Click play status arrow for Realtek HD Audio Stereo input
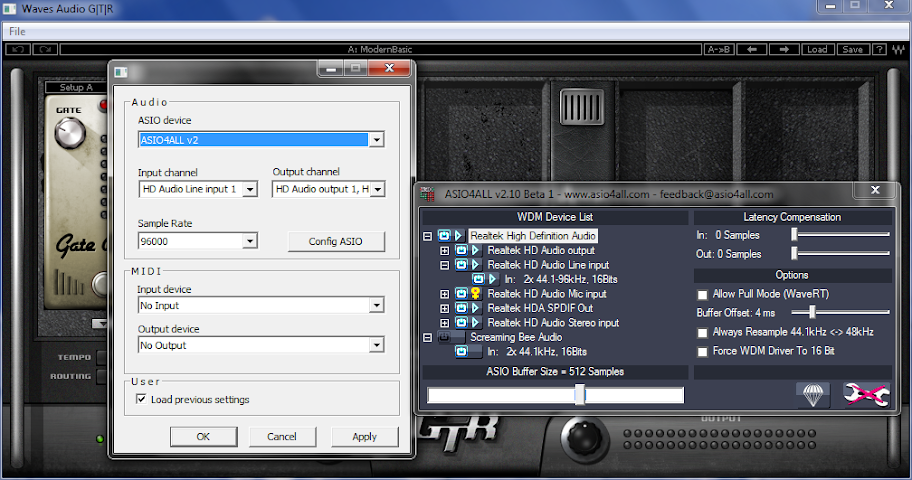This screenshot has width=912, height=480. (476, 323)
